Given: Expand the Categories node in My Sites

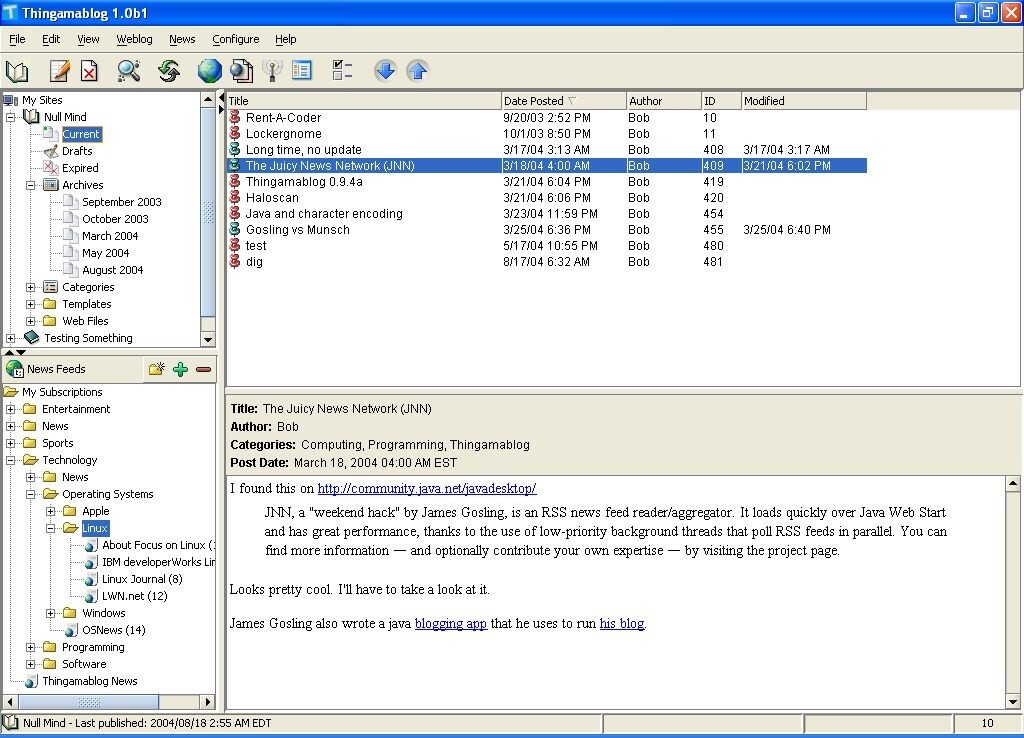Looking at the screenshot, I should pos(31,287).
